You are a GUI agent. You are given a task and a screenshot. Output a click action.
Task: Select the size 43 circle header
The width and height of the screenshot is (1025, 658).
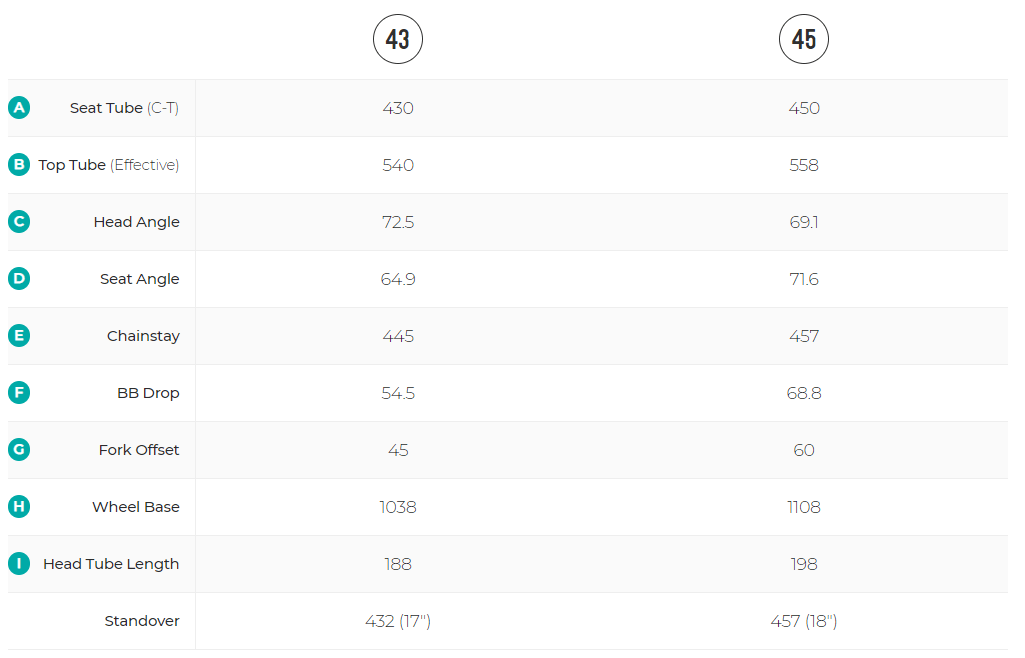click(x=398, y=39)
